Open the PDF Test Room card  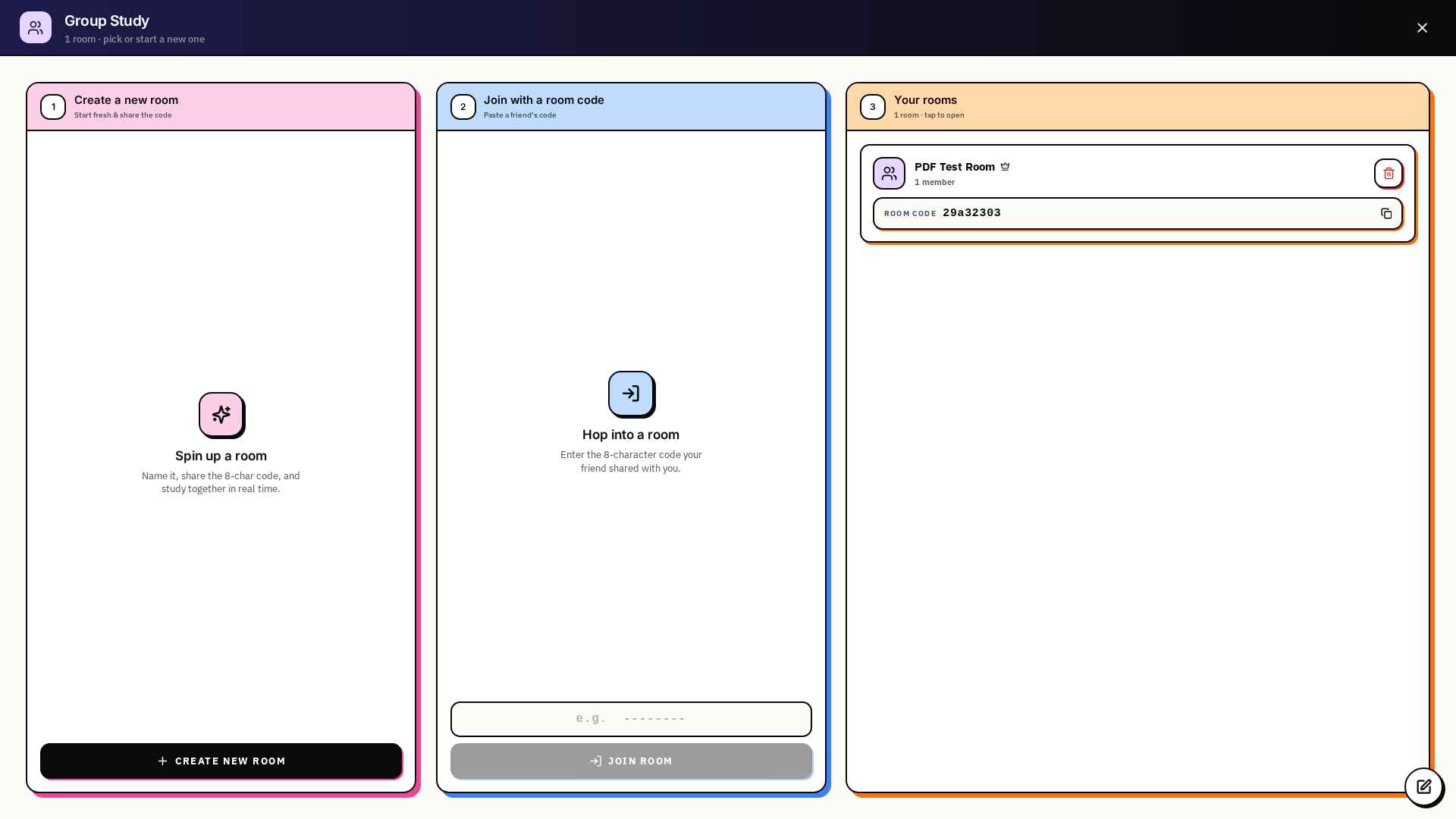1137,193
